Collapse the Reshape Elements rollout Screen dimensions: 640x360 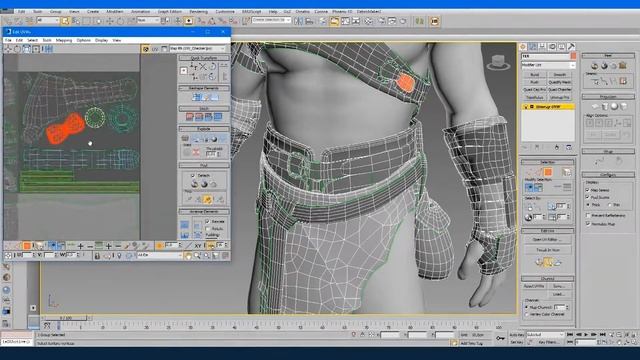(204, 88)
